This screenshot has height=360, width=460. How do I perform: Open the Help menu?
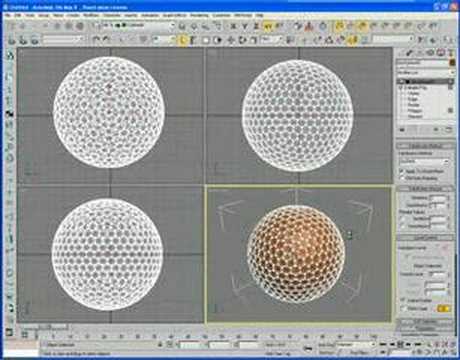(x=259, y=15)
